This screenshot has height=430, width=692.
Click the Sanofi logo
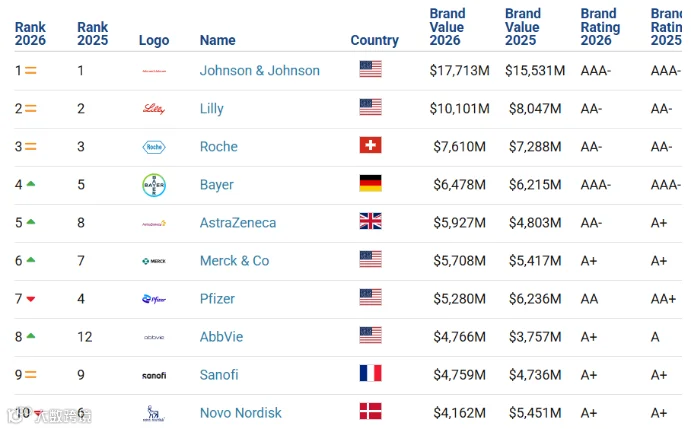(x=154, y=375)
